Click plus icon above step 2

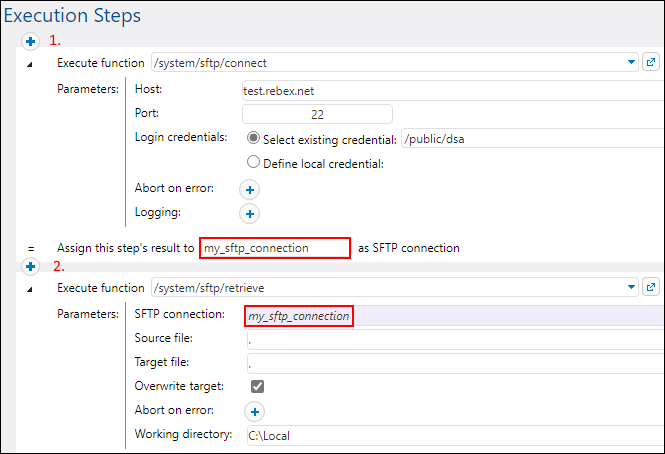point(30,267)
